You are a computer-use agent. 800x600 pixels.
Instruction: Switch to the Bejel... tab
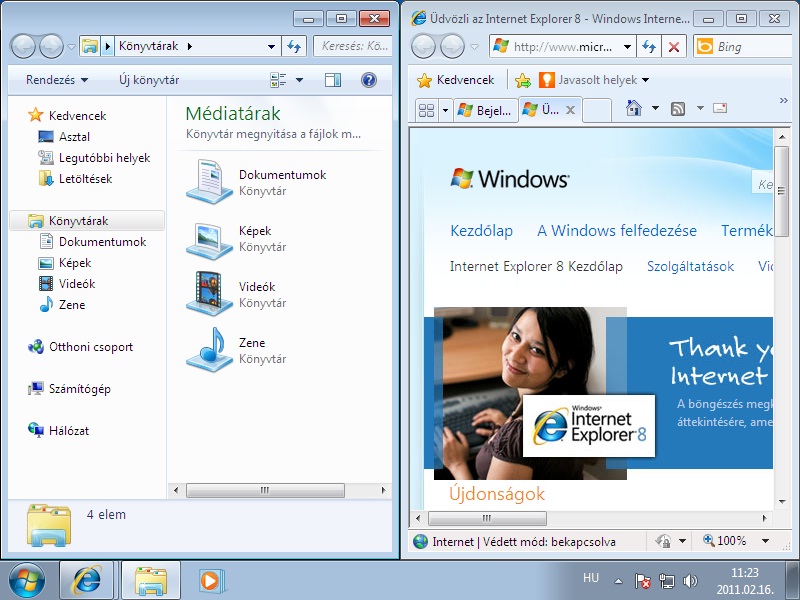click(x=485, y=110)
